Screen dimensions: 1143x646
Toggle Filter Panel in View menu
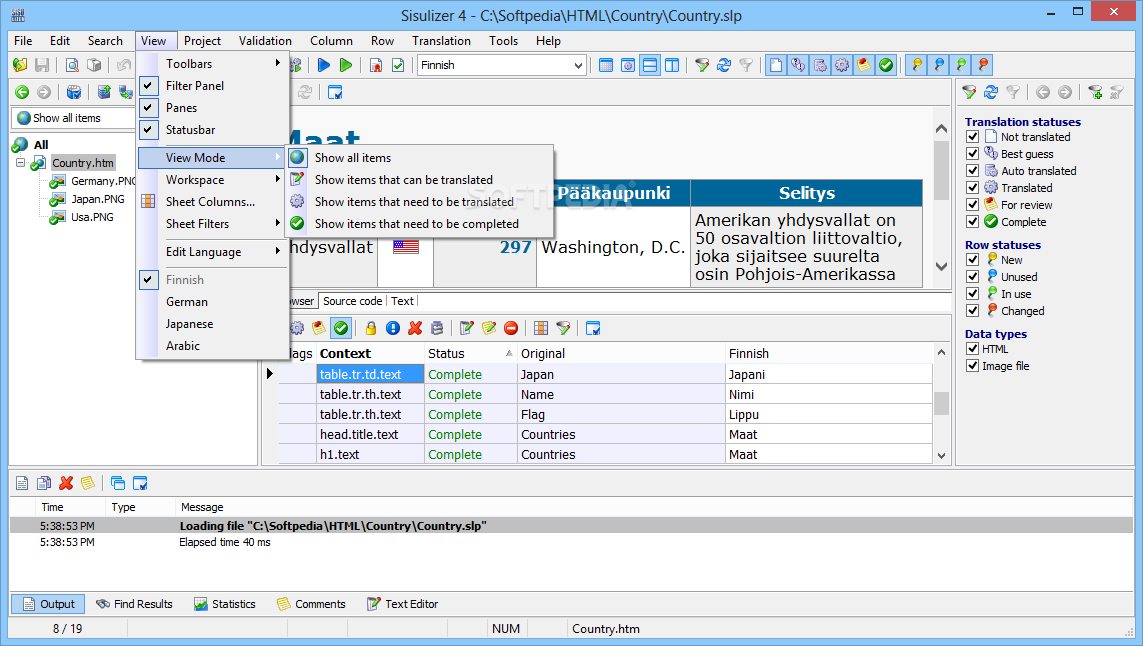(211, 85)
